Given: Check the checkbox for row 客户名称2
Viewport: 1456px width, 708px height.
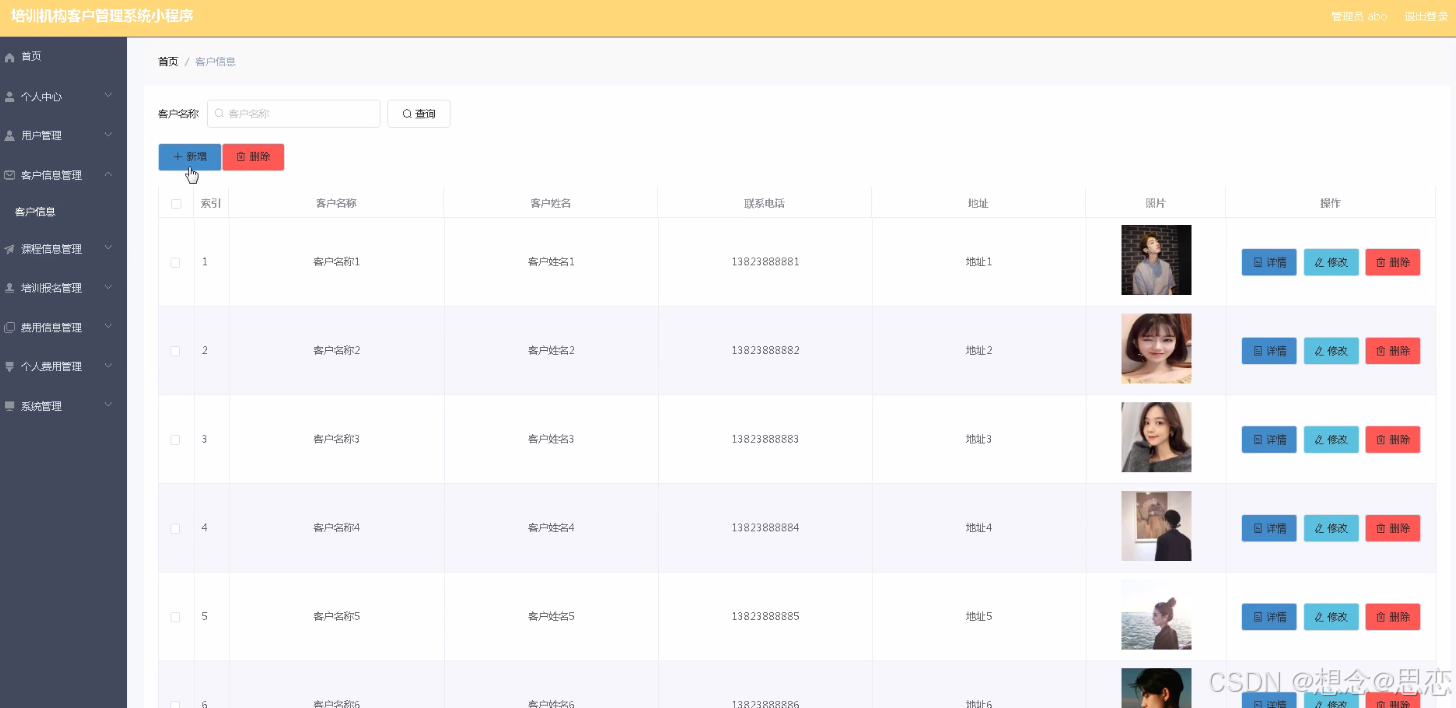Looking at the screenshot, I should [175, 351].
